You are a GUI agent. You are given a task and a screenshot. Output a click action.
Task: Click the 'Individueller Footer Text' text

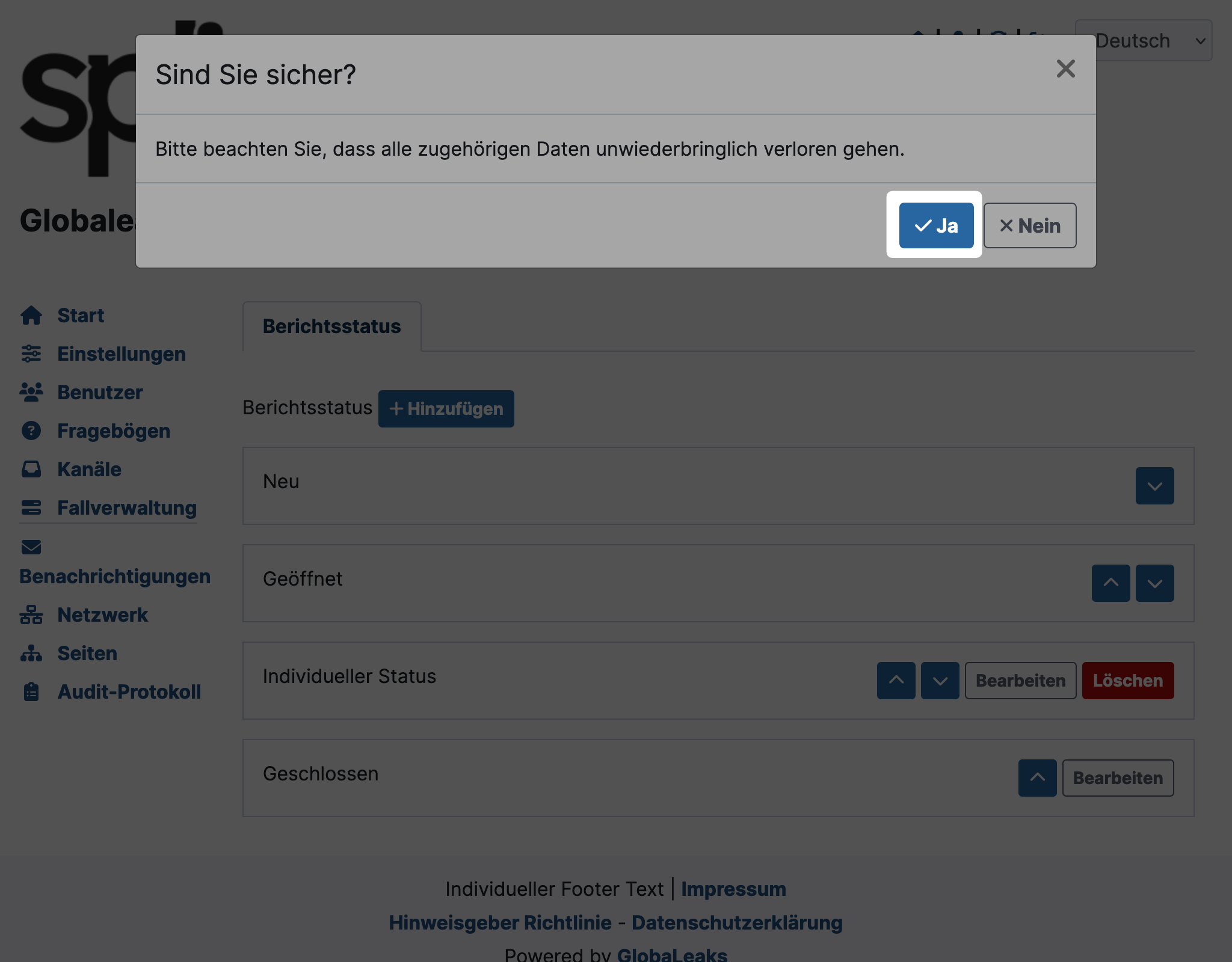pyautogui.click(x=554, y=889)
